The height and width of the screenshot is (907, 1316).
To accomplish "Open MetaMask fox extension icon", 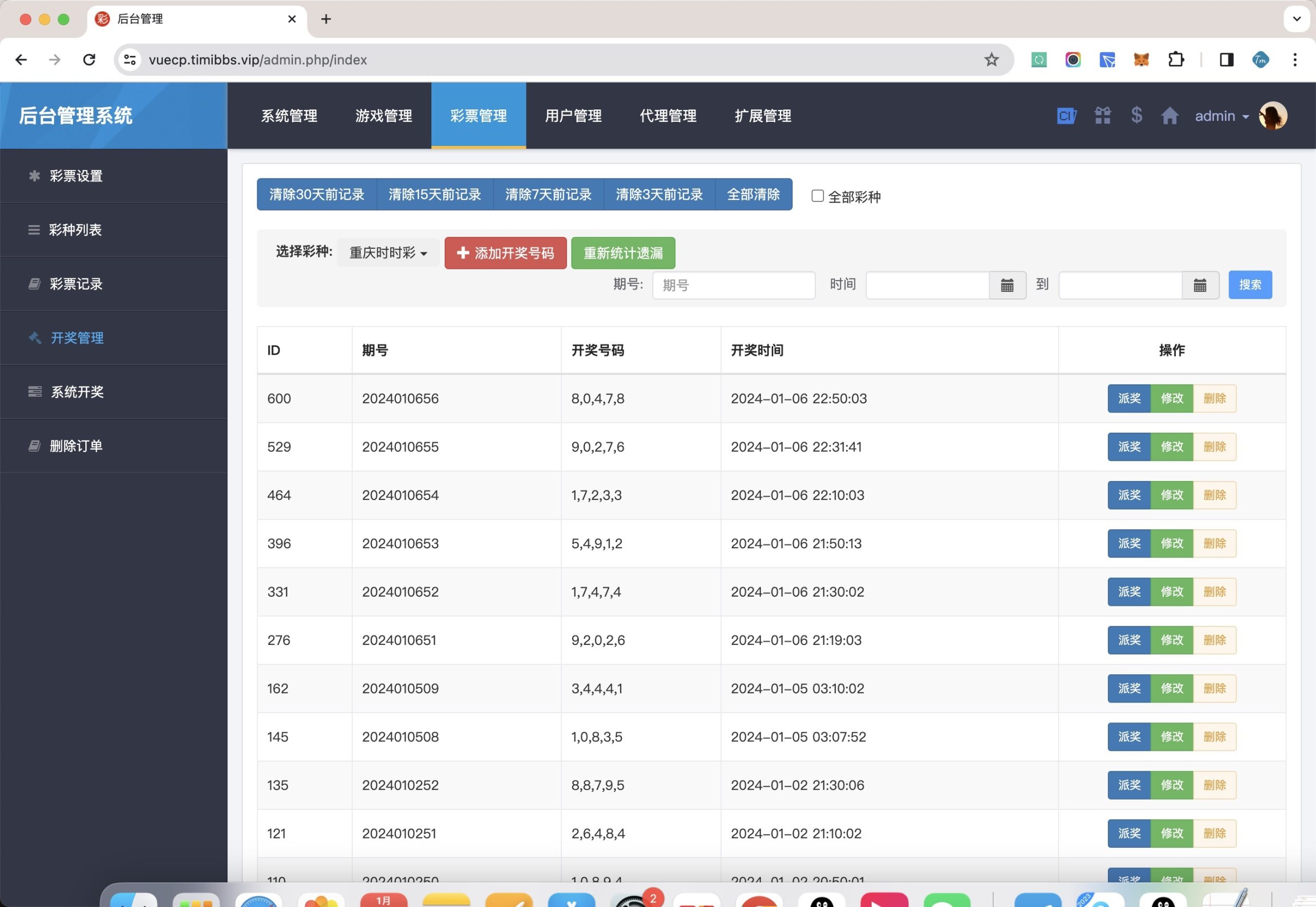I will click(x=1141, y=60).
